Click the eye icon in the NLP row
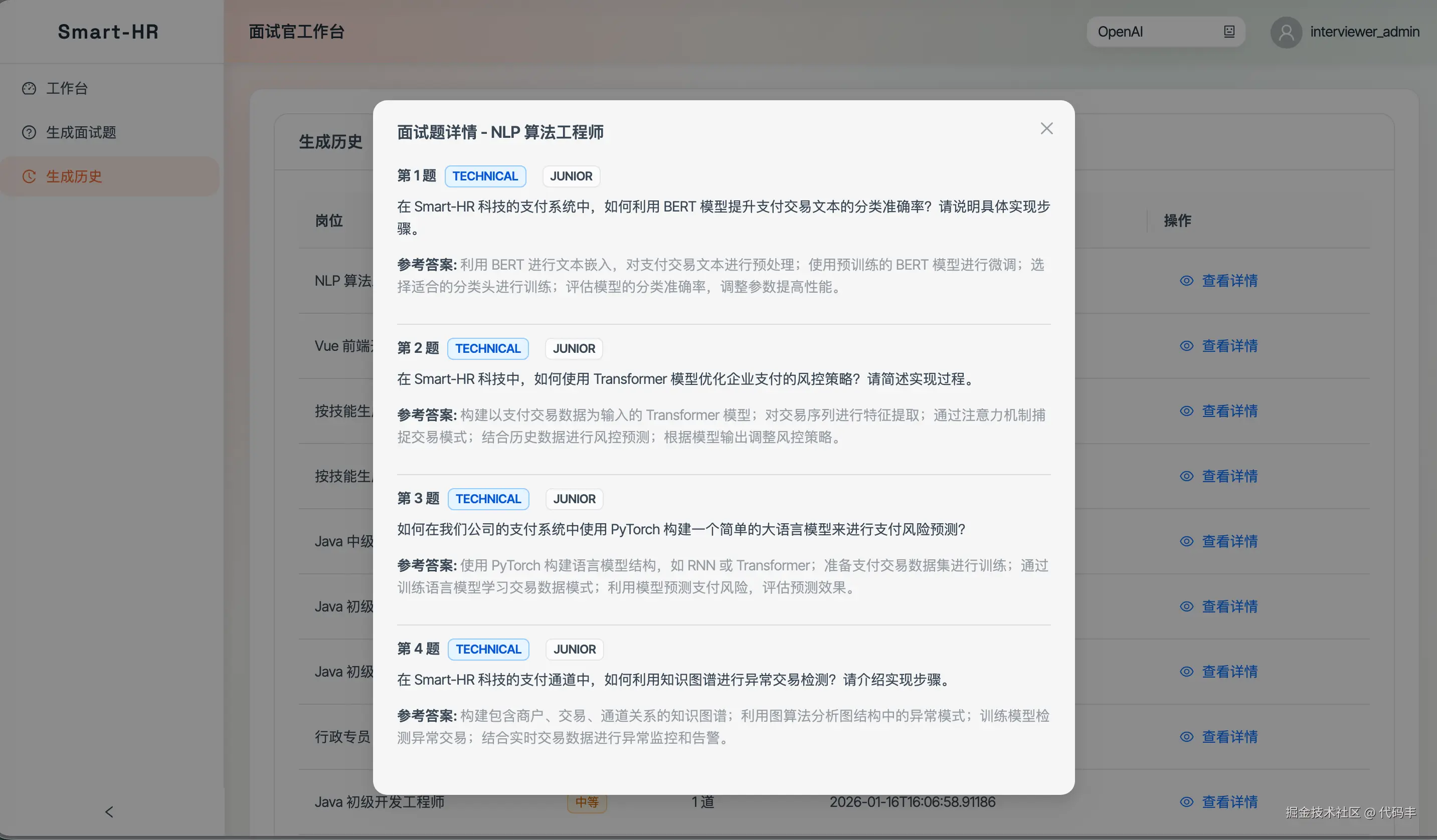The height and width of the screenshot is (840, 1437). pos(1186,281)
